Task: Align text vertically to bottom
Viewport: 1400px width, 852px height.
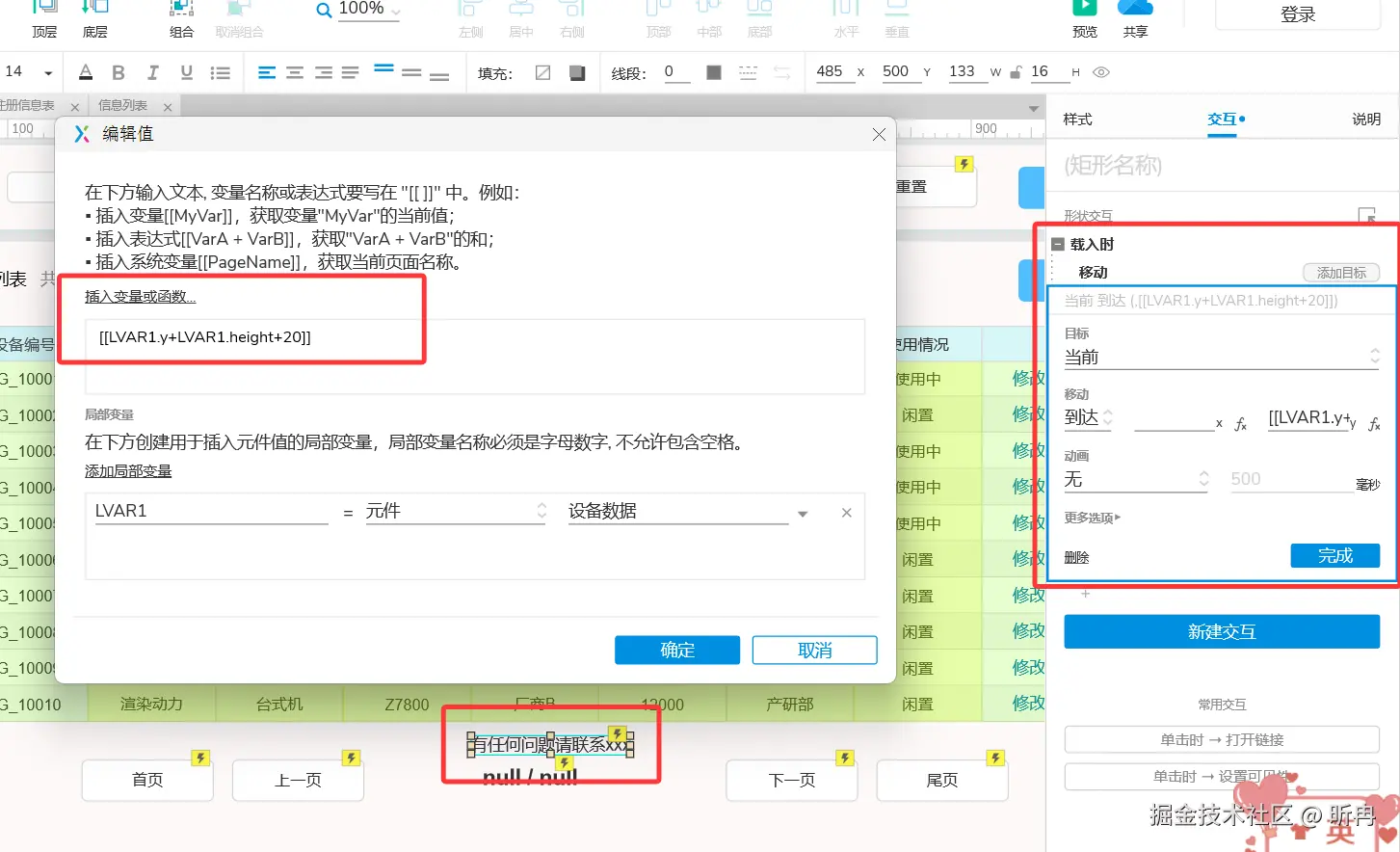Action: point(439,74)
